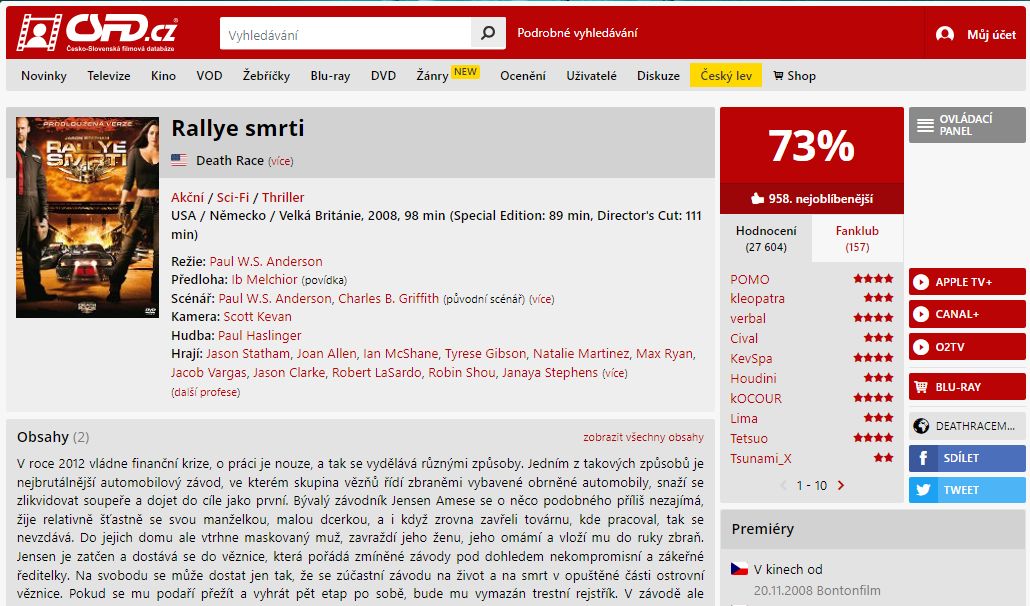Open the user account avatar icon
The image size is (1030, 606).
tap(945, 34)
